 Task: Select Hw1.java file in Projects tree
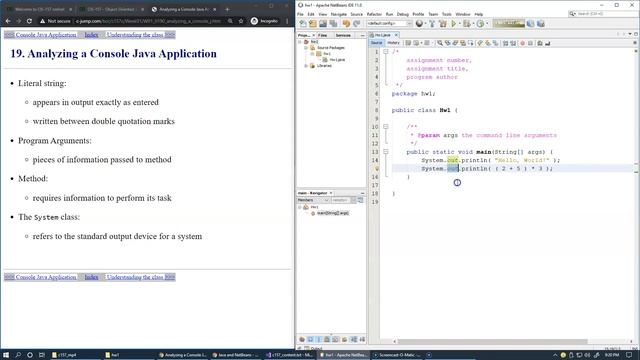(x=337, y=60)
